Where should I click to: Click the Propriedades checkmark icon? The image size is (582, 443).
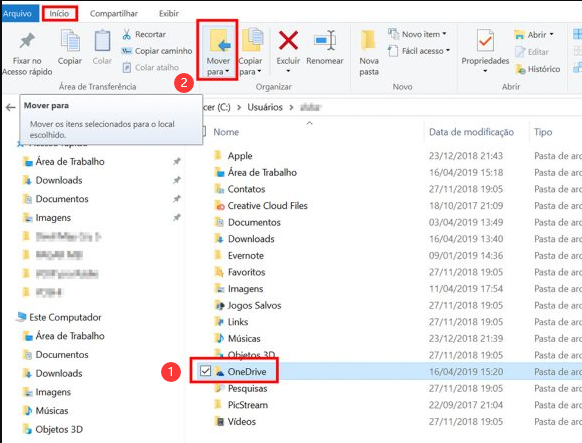[485, 40]
